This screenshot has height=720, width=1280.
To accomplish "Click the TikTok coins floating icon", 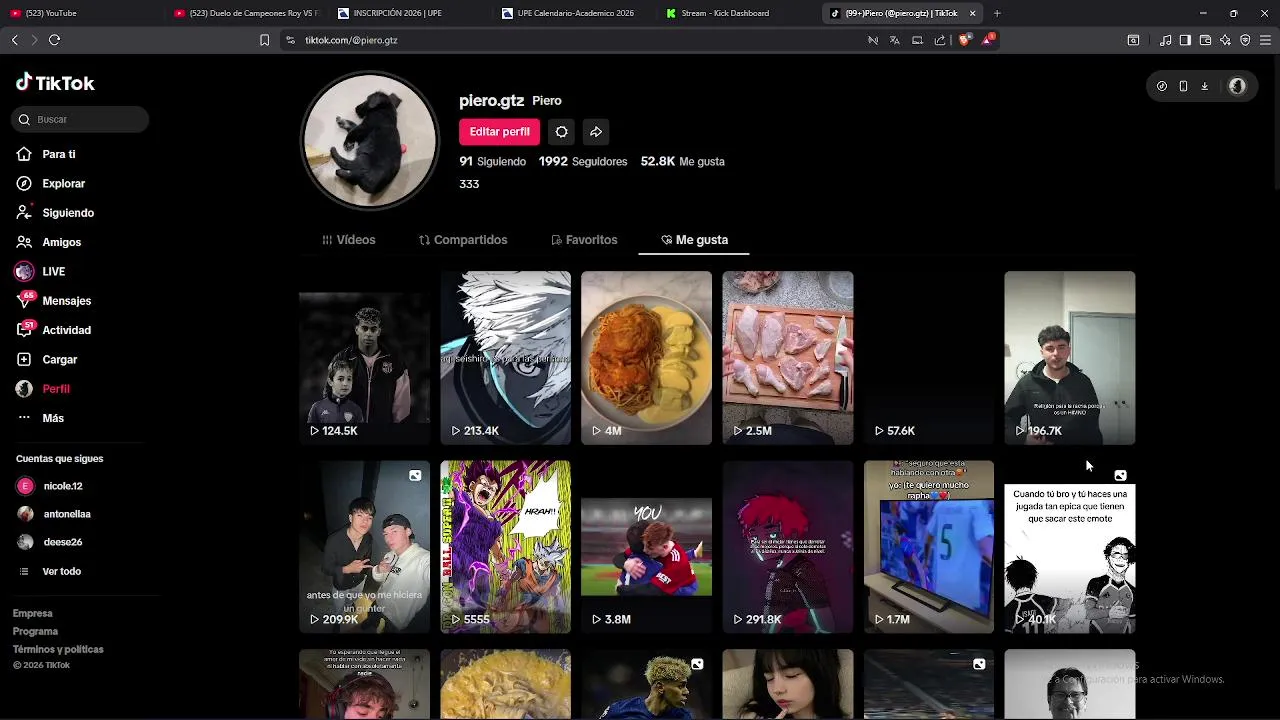I will point(1161,86).
